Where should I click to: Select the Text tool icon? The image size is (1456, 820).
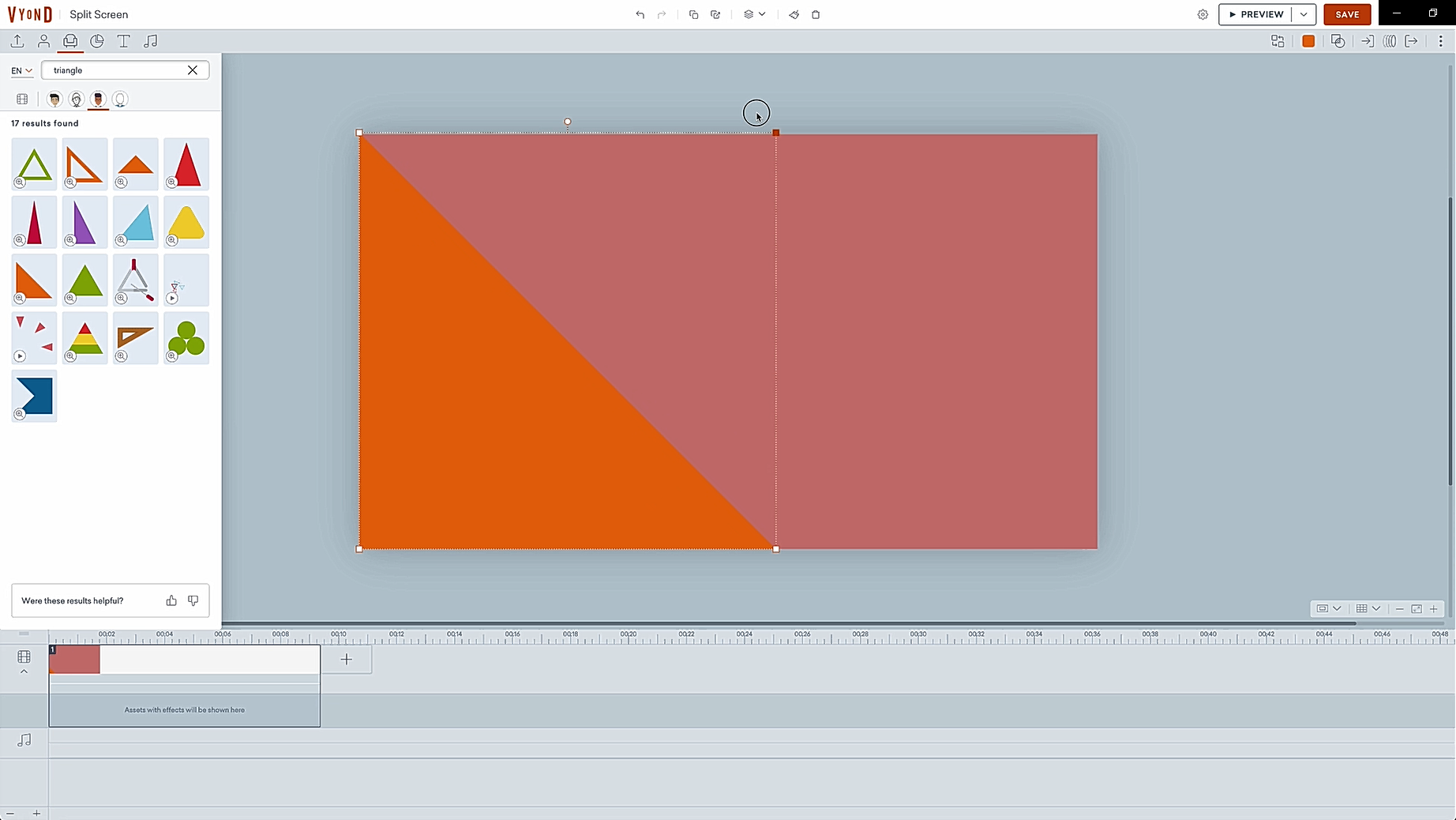tap(124, 41)
